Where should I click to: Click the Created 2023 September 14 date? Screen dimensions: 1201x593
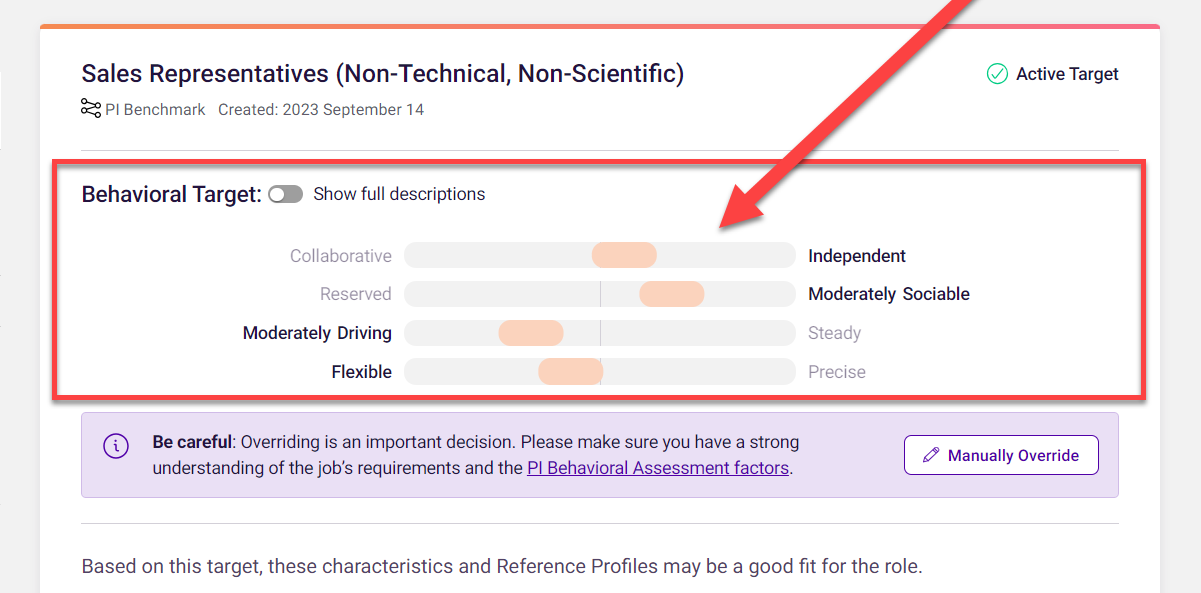[x=321, y=110]
